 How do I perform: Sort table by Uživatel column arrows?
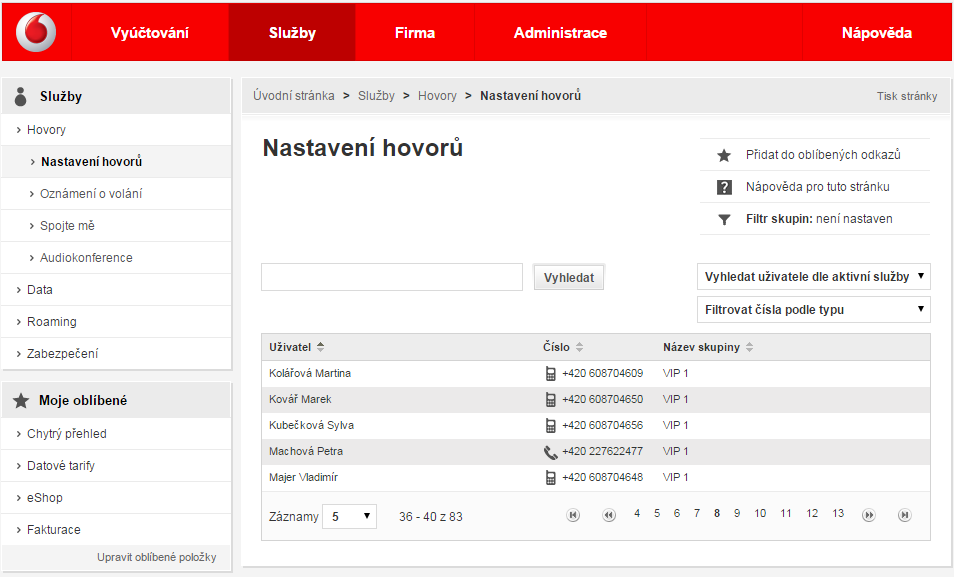click(x=321, y=347)
